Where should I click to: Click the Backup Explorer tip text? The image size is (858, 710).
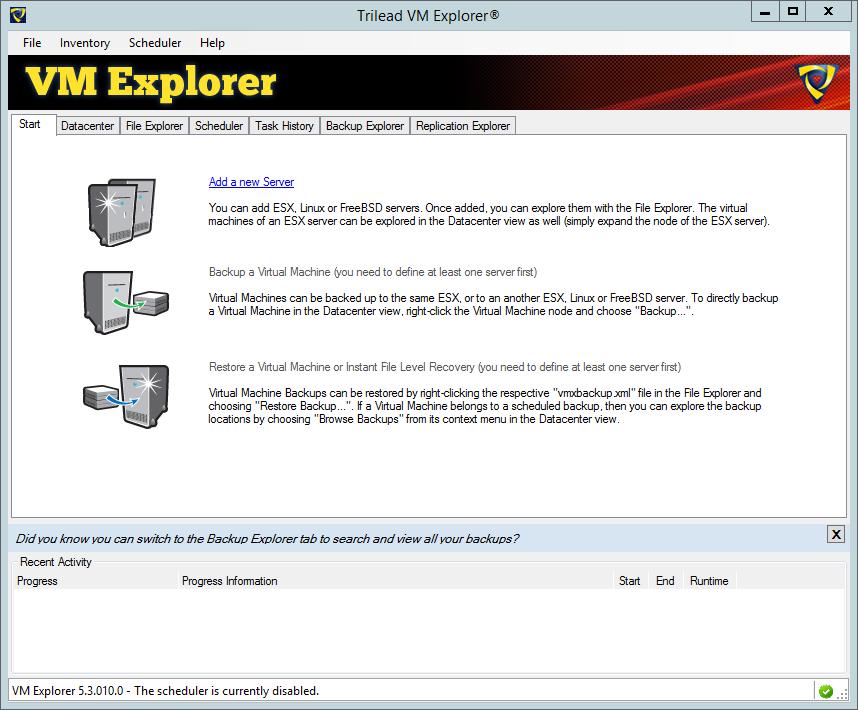tap(267, 539)
